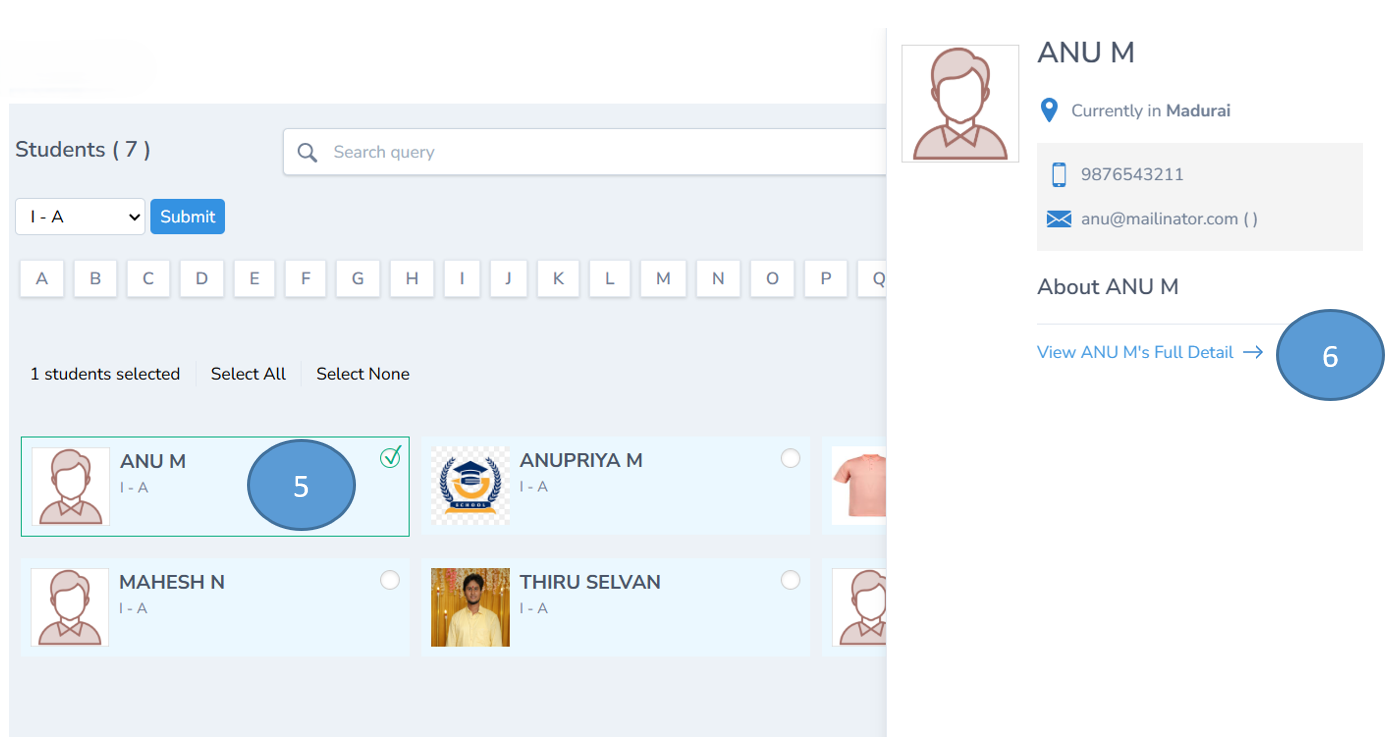
Task: Click the arrow icon after View ANU M's Full Detail
Action: 1251,352
